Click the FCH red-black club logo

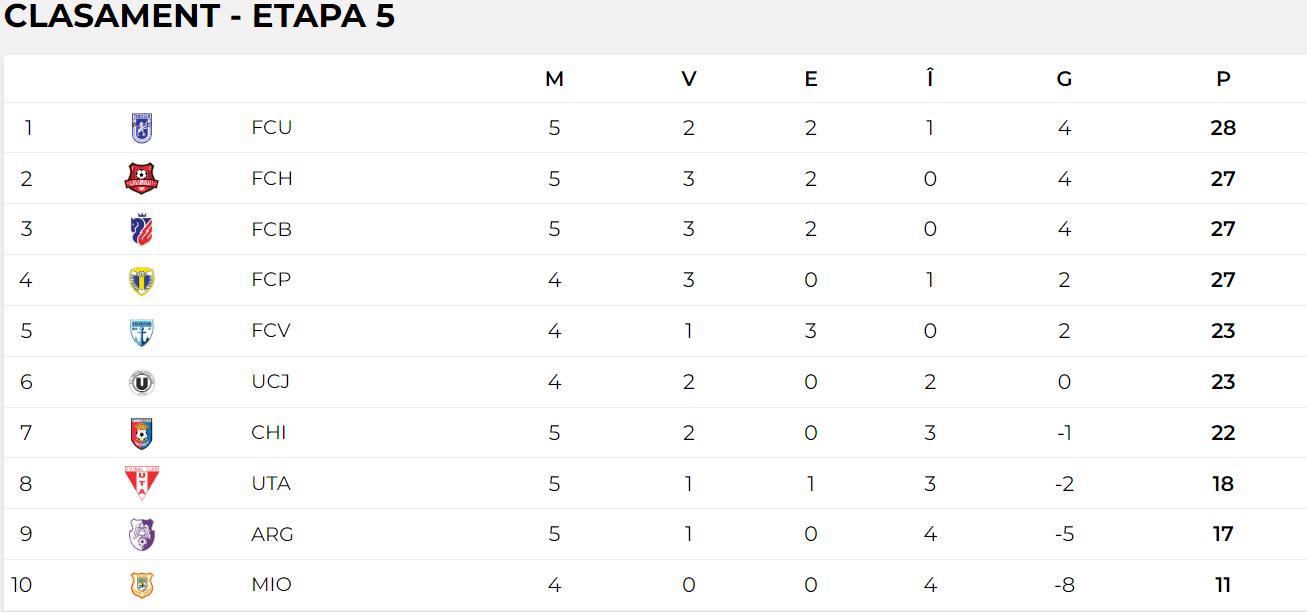[x=142, y=179]
